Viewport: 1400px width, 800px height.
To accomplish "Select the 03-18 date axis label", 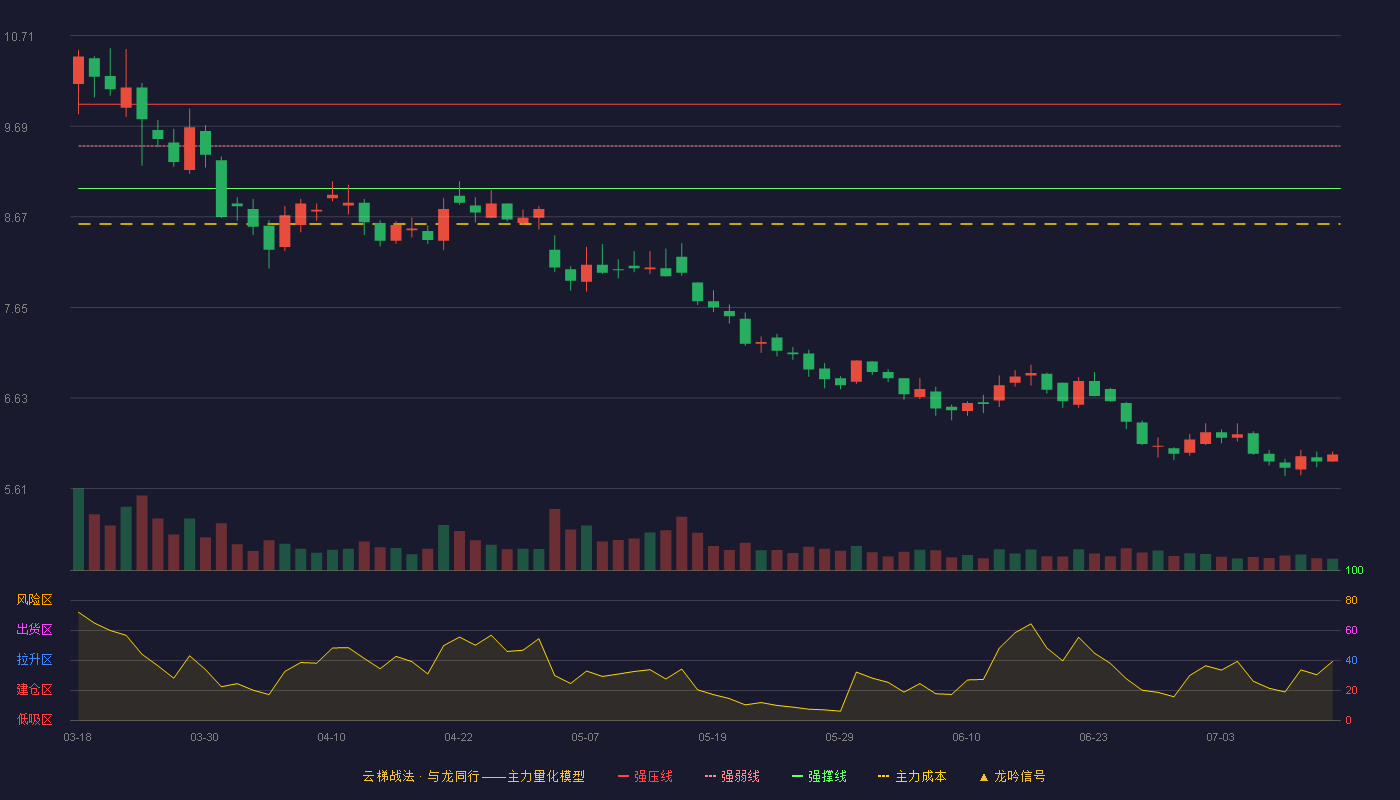I will click(77, 737).
